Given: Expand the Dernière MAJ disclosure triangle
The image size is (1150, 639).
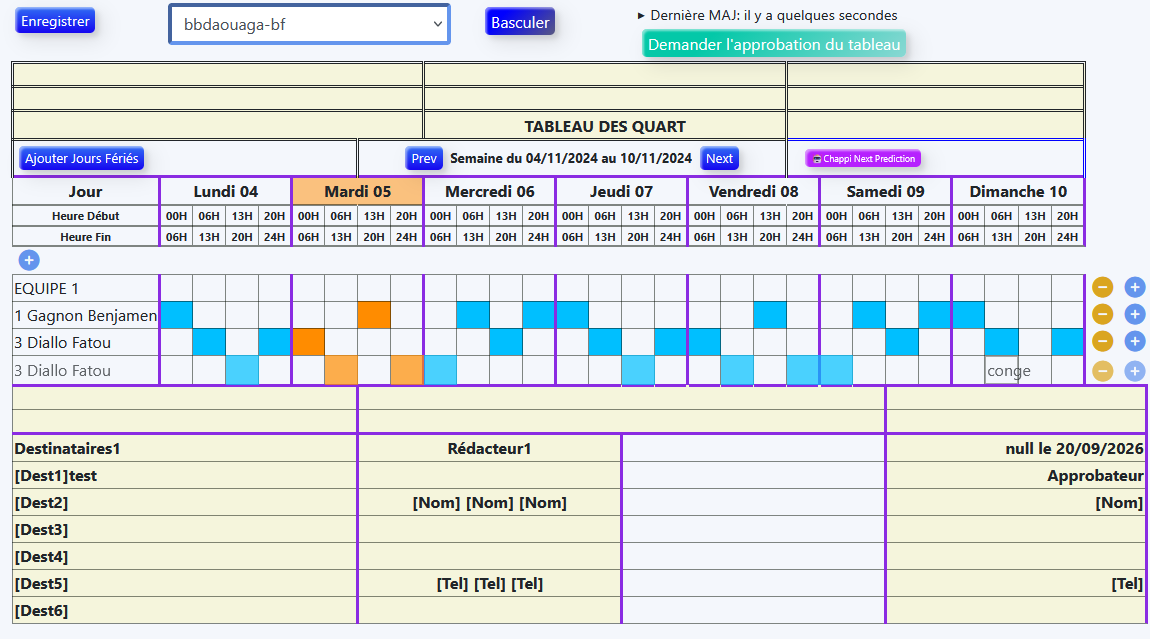Looking at the screenshot, I should coord(641,15).
